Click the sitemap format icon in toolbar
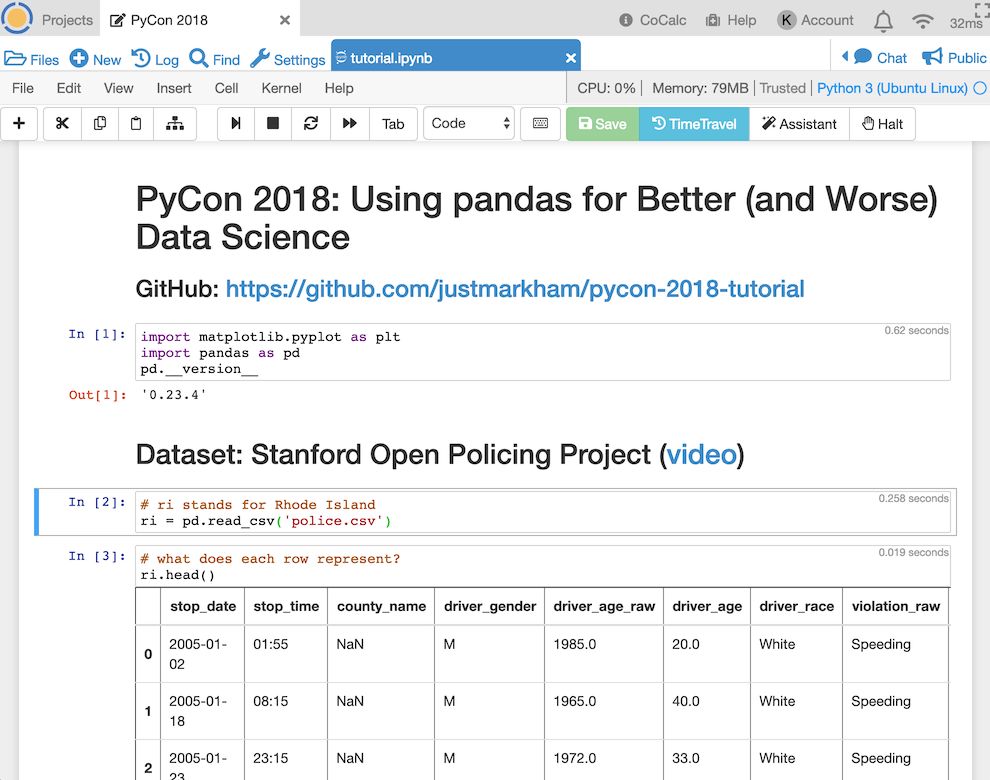The height and width of the screenshot is (780, 990). (175, 123)
